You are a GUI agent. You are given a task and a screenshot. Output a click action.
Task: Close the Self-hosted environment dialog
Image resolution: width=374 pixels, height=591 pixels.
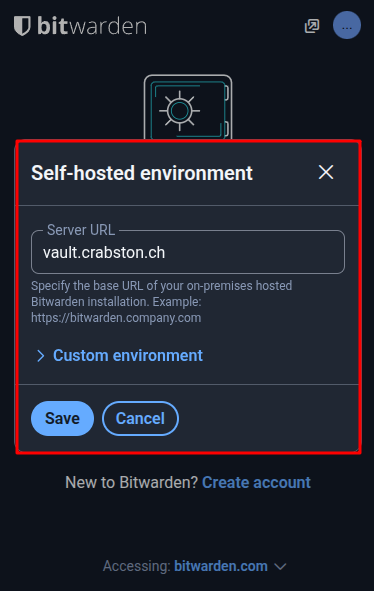(x=326, y=173)
